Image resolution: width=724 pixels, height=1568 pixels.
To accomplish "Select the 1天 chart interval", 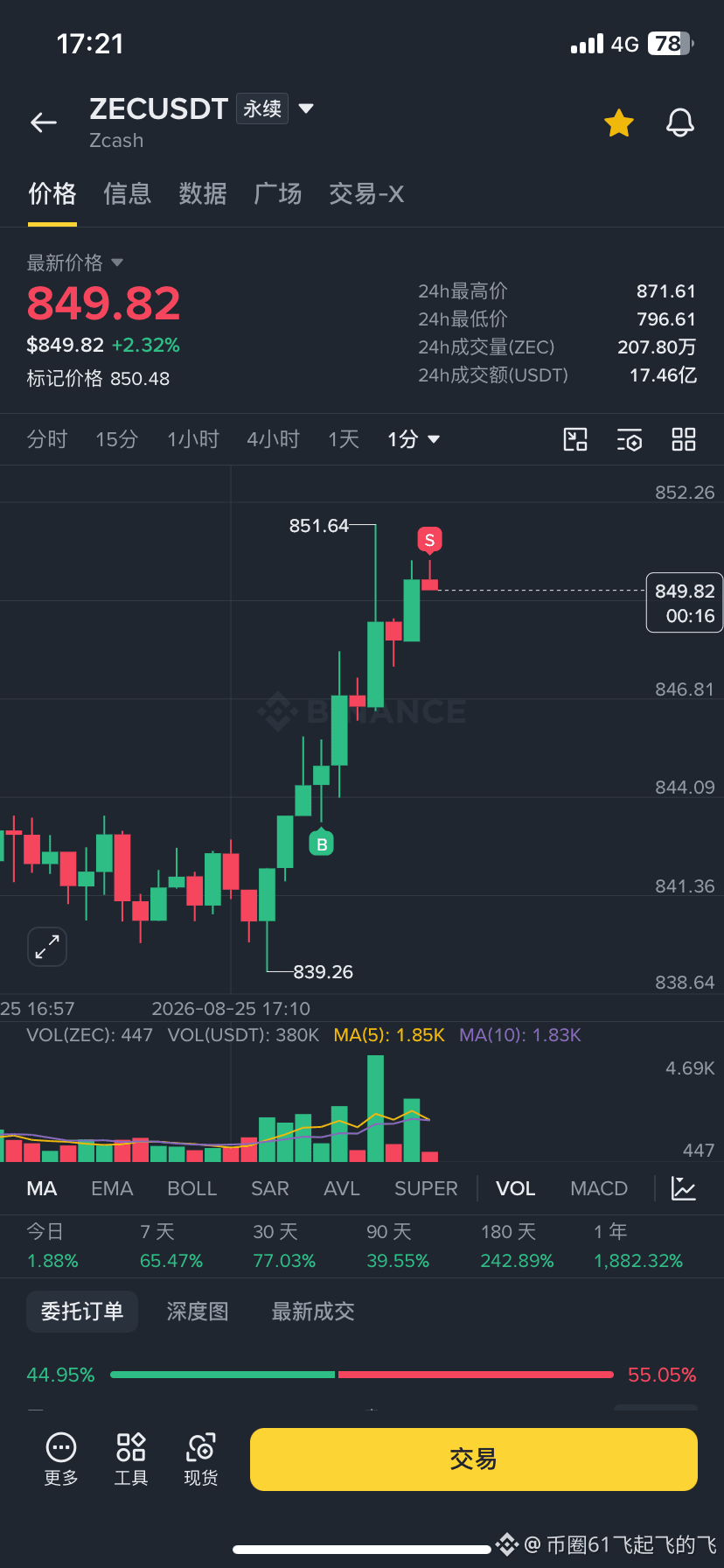I will 344,439.
